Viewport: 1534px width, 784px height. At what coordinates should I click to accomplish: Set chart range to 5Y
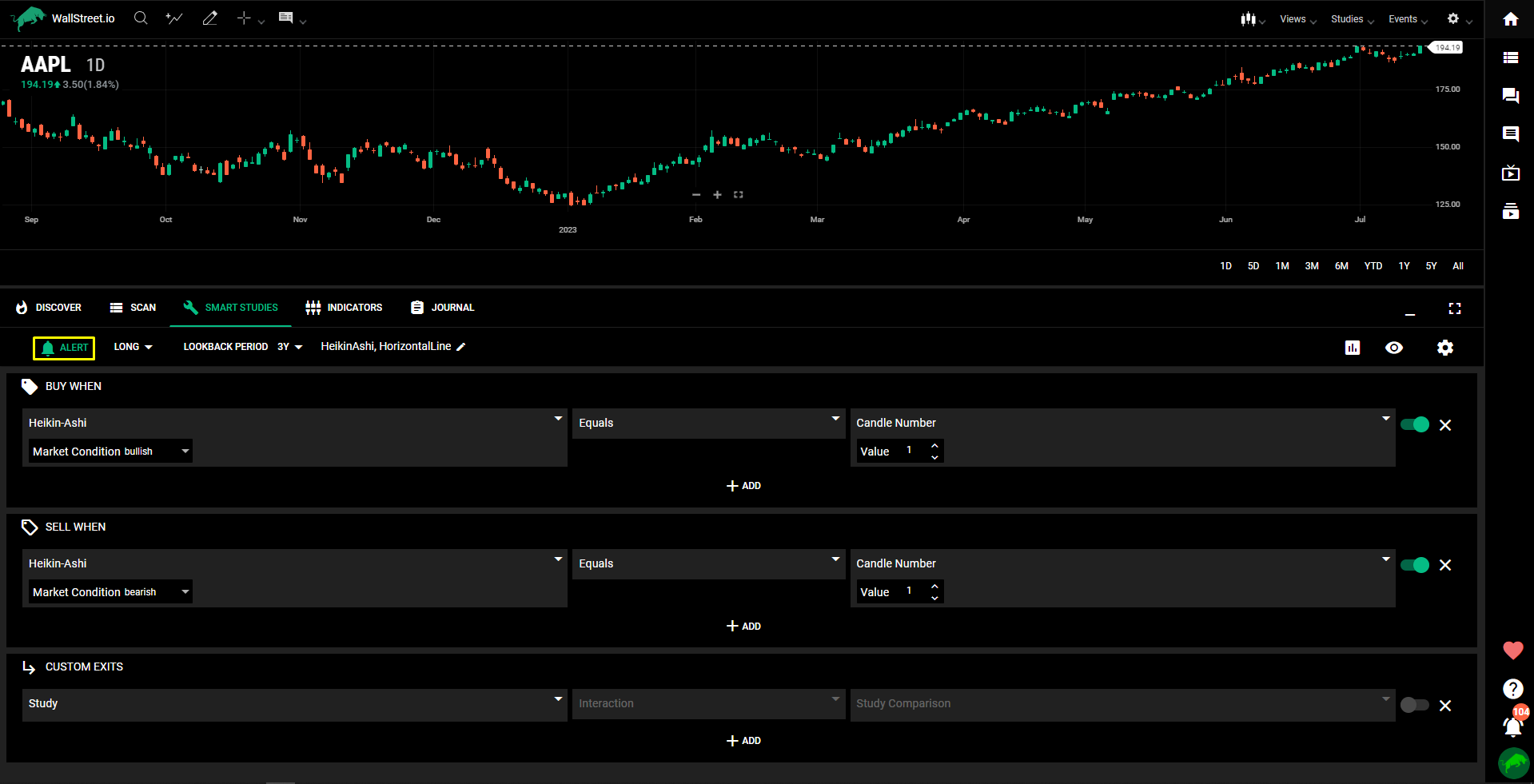point(1431,266)
